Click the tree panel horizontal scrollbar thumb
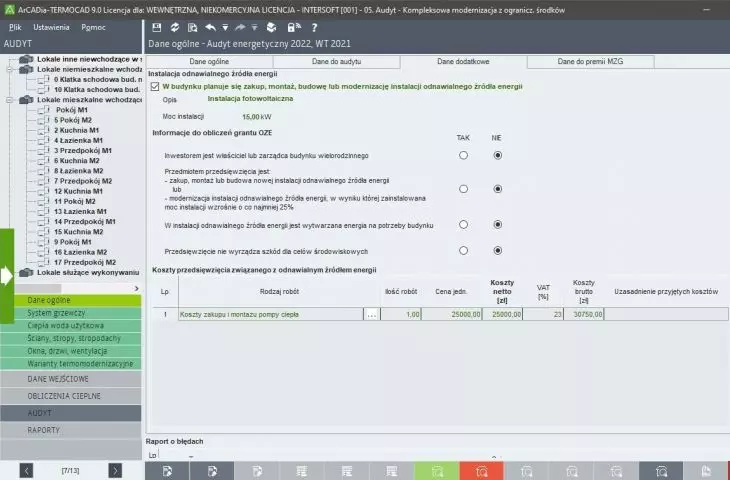The image size is (730, 480). (36, 289)
